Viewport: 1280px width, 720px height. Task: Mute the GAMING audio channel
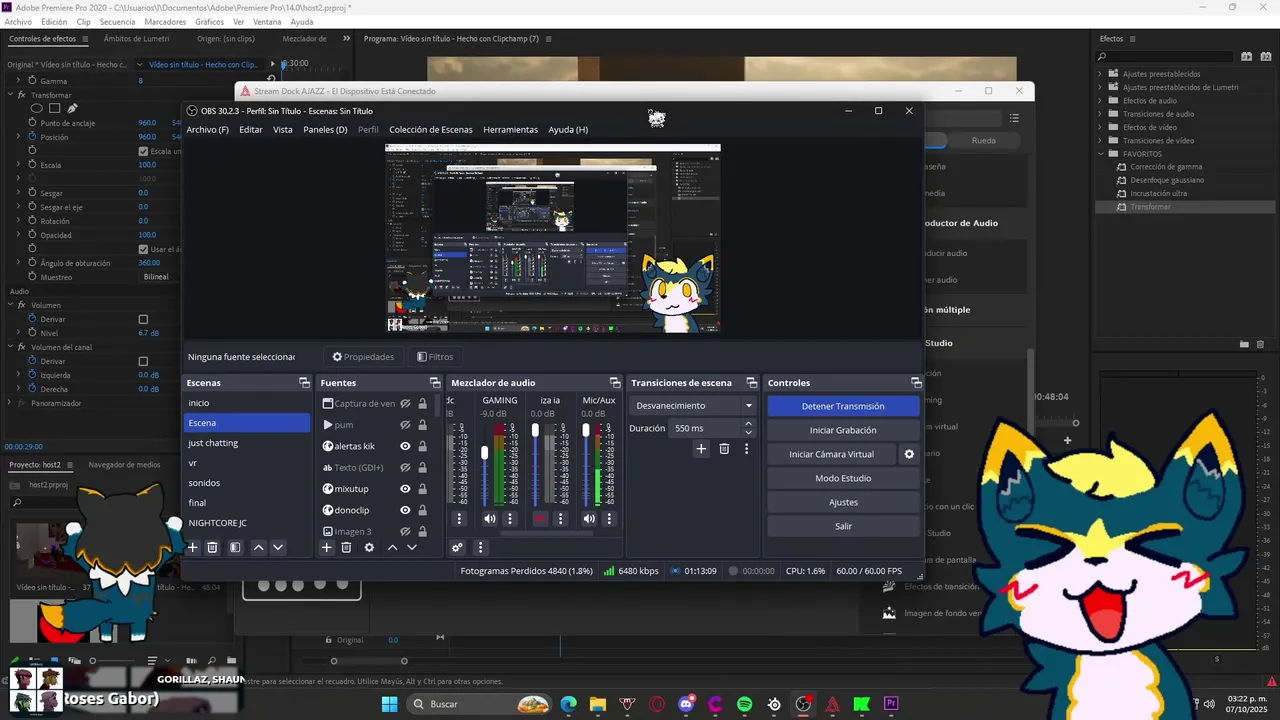point(489,518)
